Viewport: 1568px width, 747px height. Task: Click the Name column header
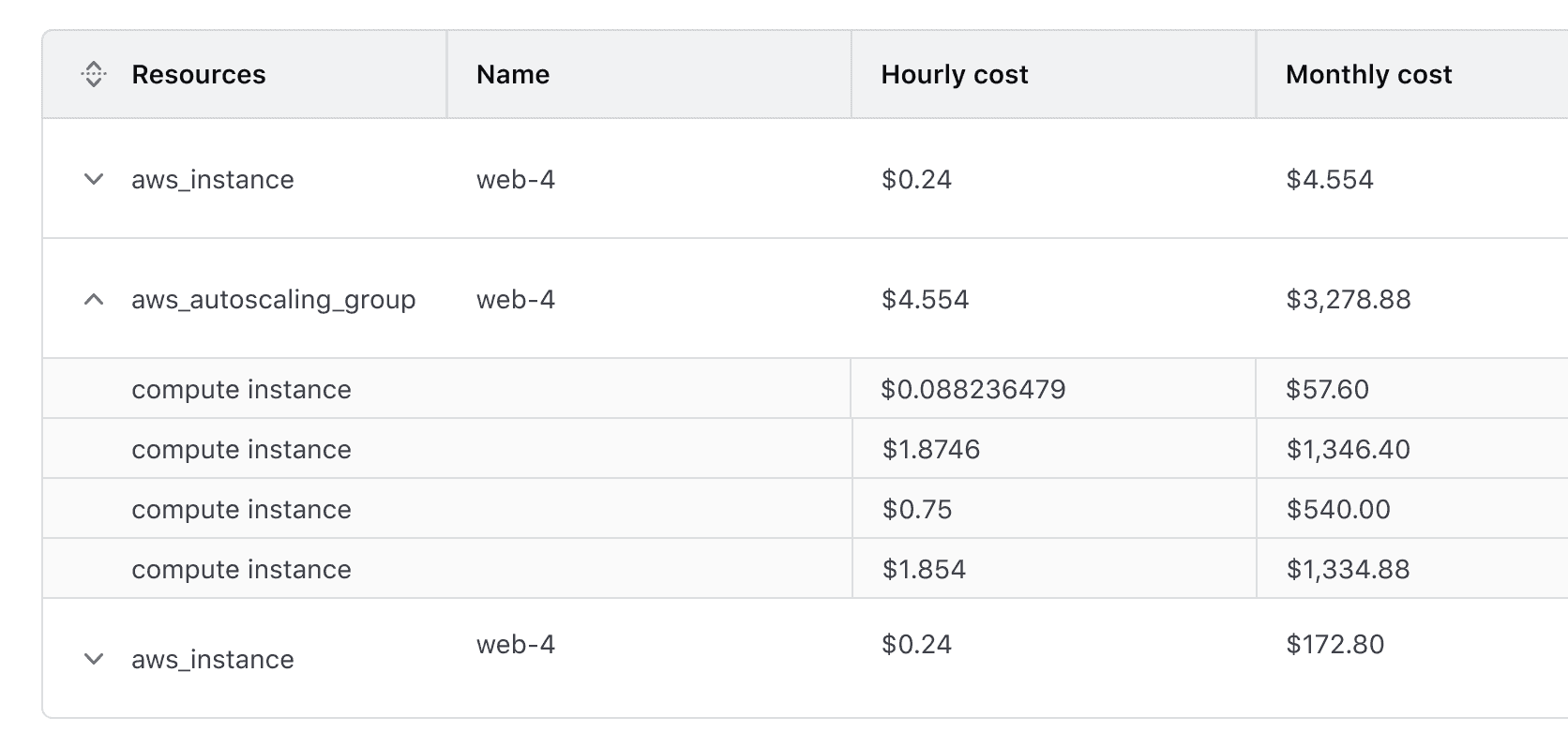click(x=512, y=74)
